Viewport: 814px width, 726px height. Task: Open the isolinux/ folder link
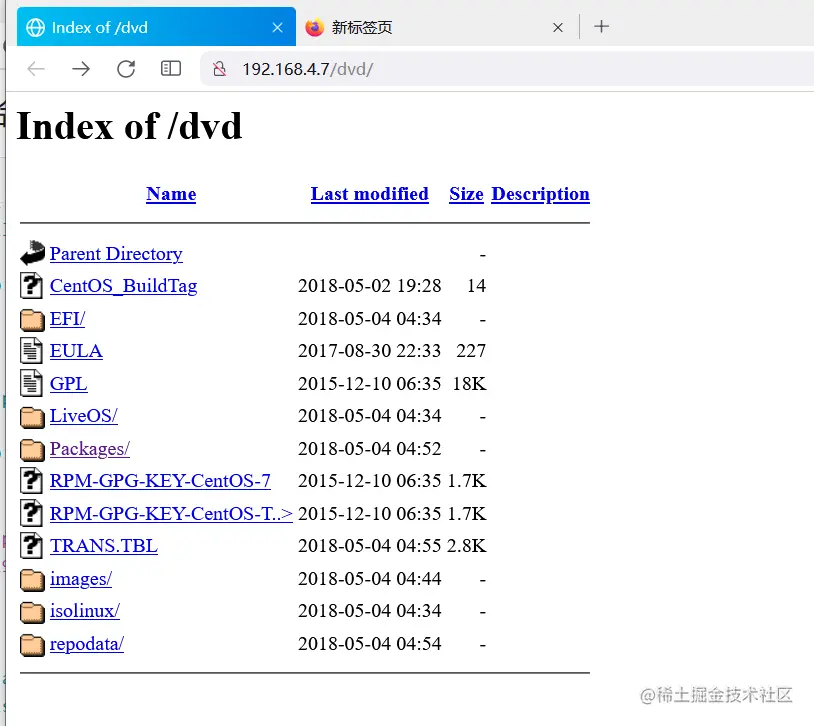pos(85,611)
